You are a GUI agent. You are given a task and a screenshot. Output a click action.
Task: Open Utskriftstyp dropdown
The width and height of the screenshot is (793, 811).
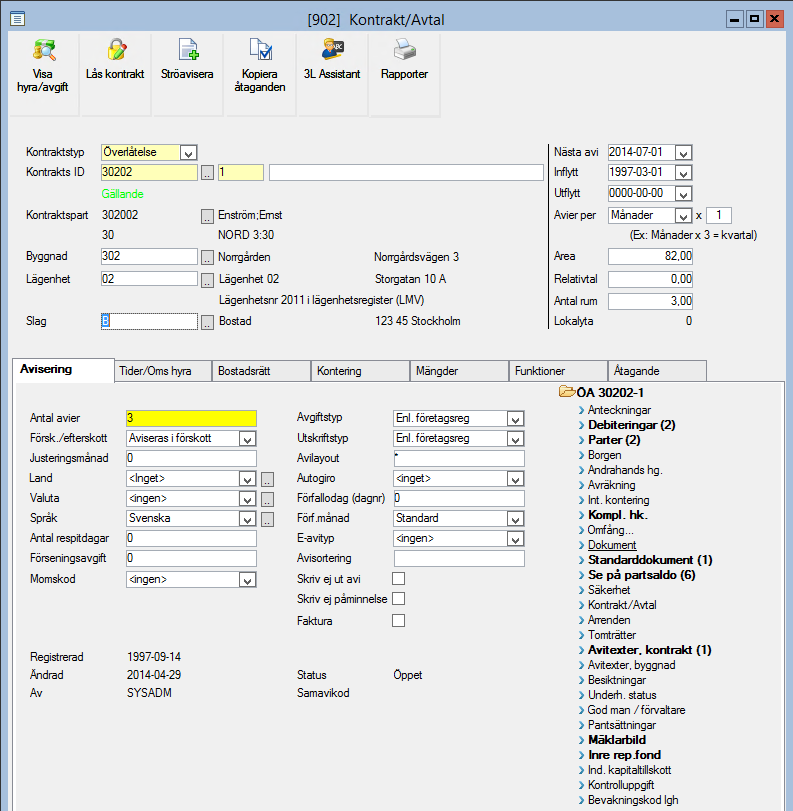tap(515, 439)
